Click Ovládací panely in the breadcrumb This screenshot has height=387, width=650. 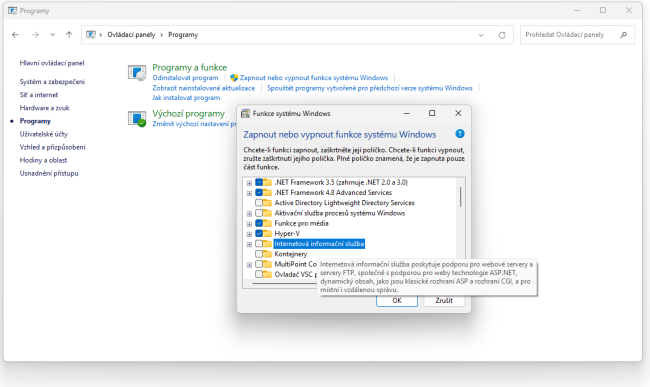(x=131, y=35)
